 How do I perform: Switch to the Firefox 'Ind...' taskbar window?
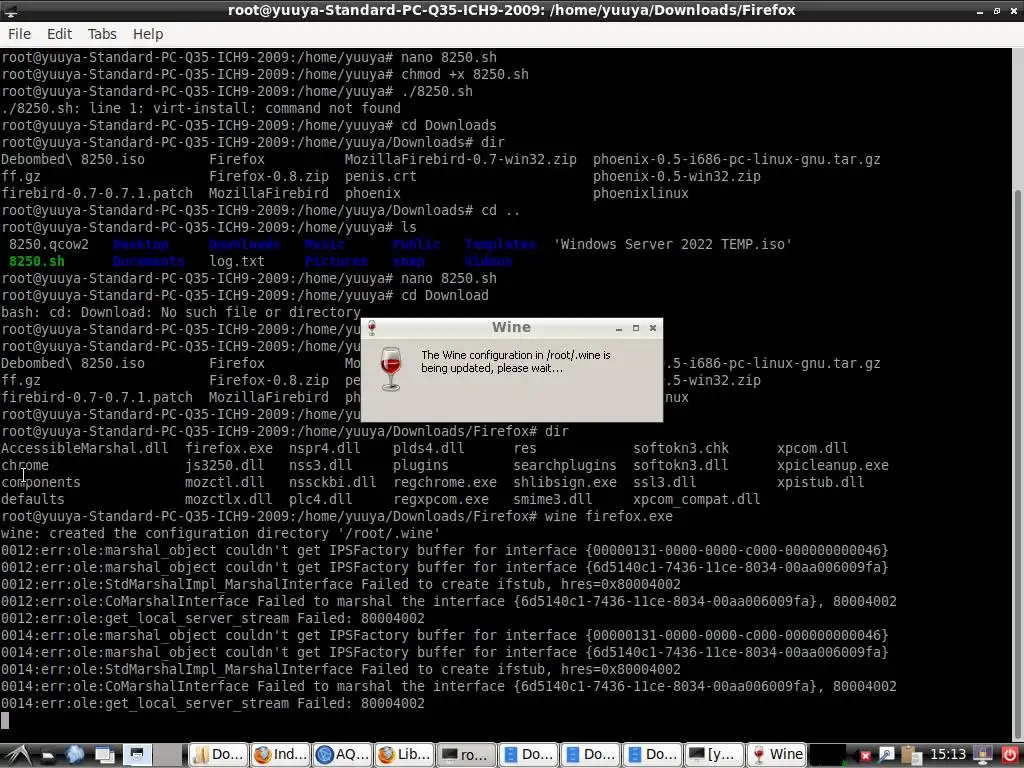tap(280, 755)
